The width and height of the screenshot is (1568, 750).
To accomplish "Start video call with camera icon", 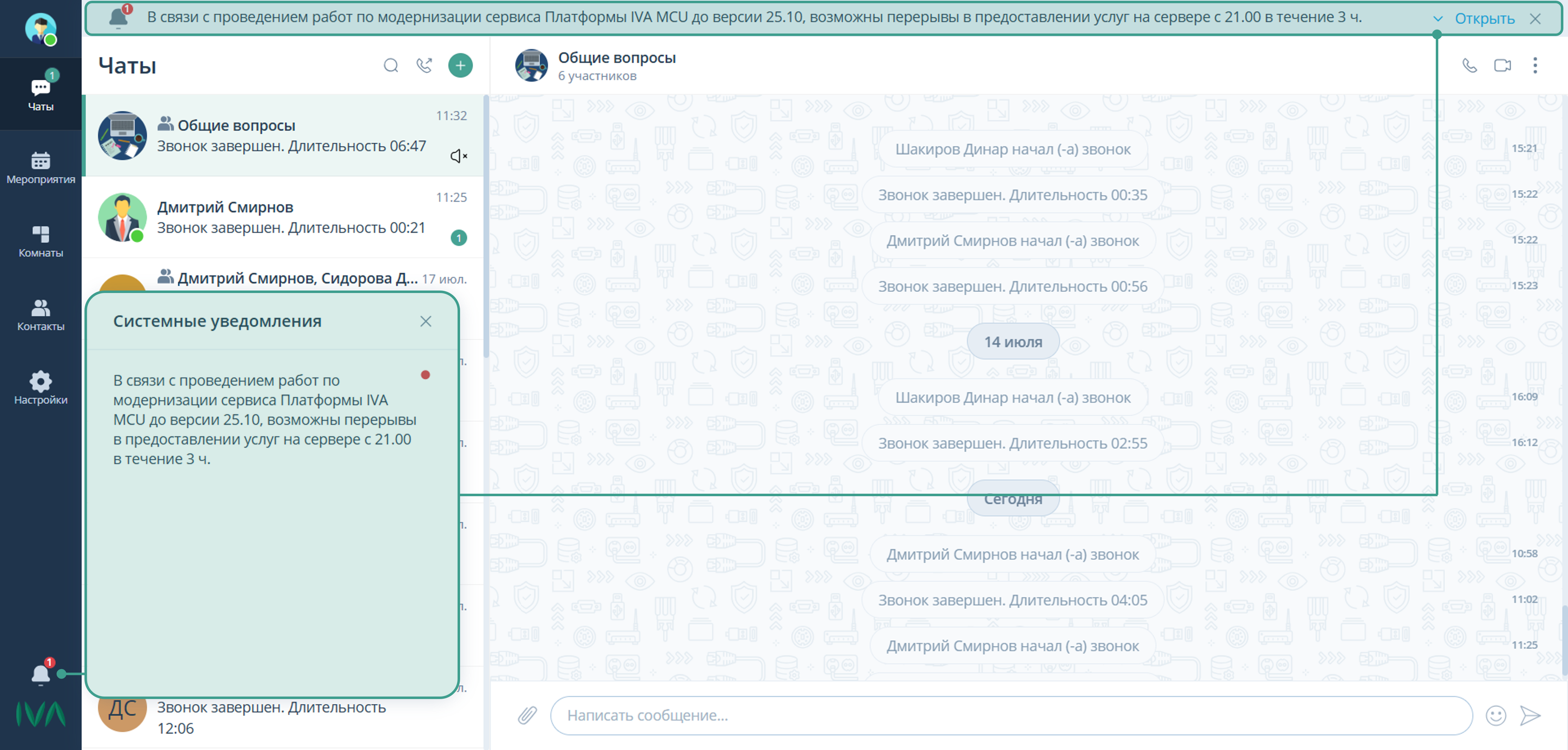I will (1502, 65).
